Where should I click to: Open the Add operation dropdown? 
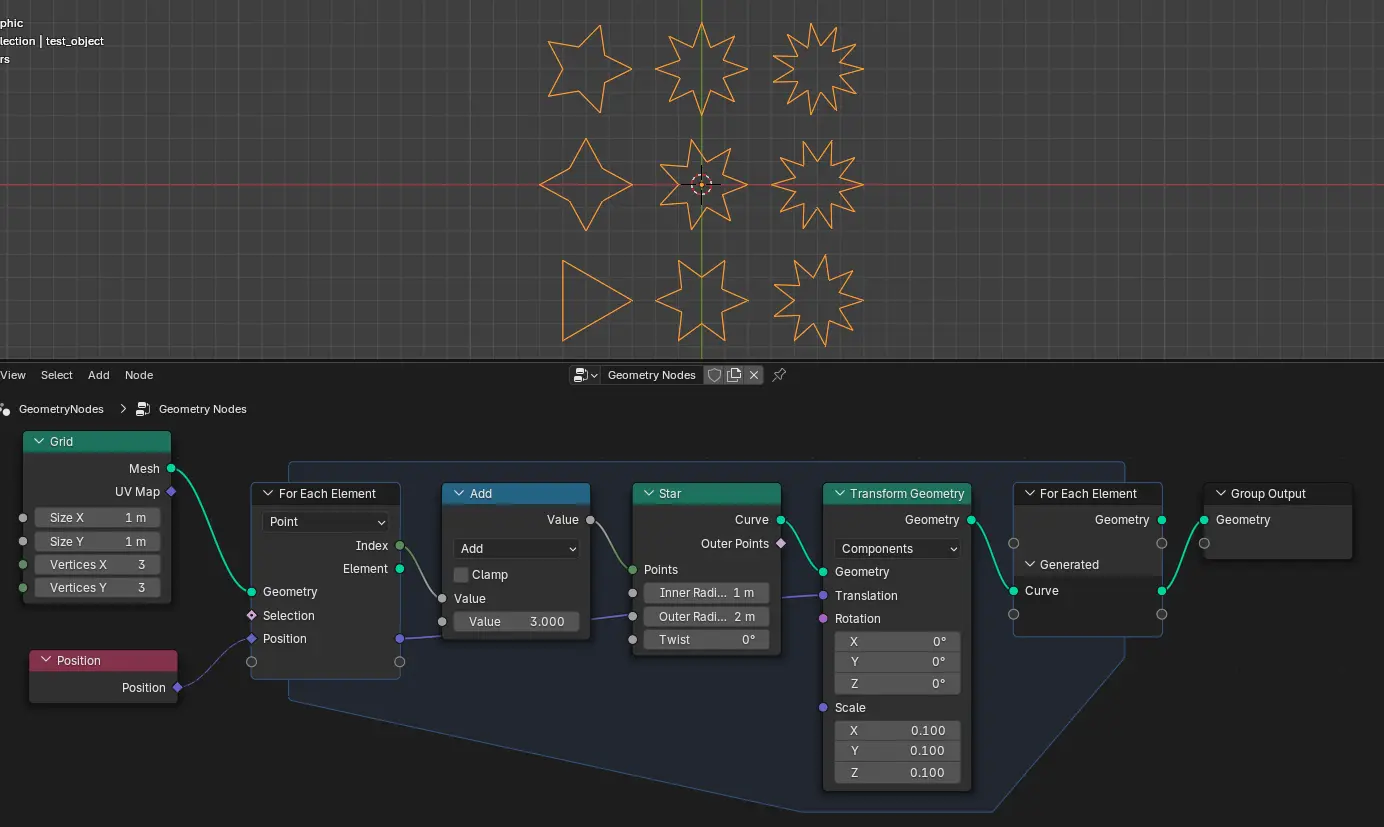pos(516,549)
